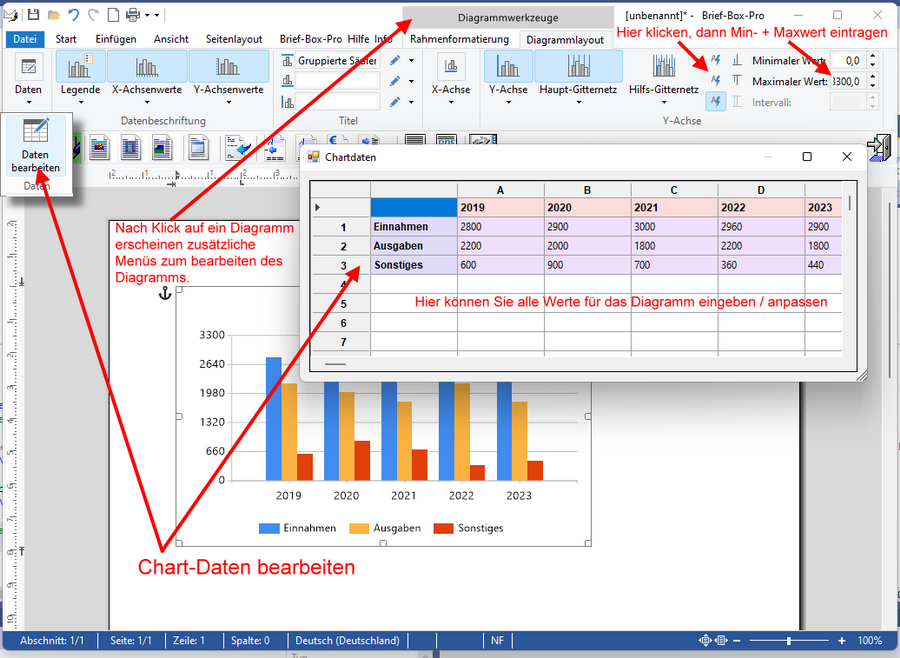The image size is (900, 658).
Task: Click Deutsch (Deutschland) in status bar
Action: point(347,640)
